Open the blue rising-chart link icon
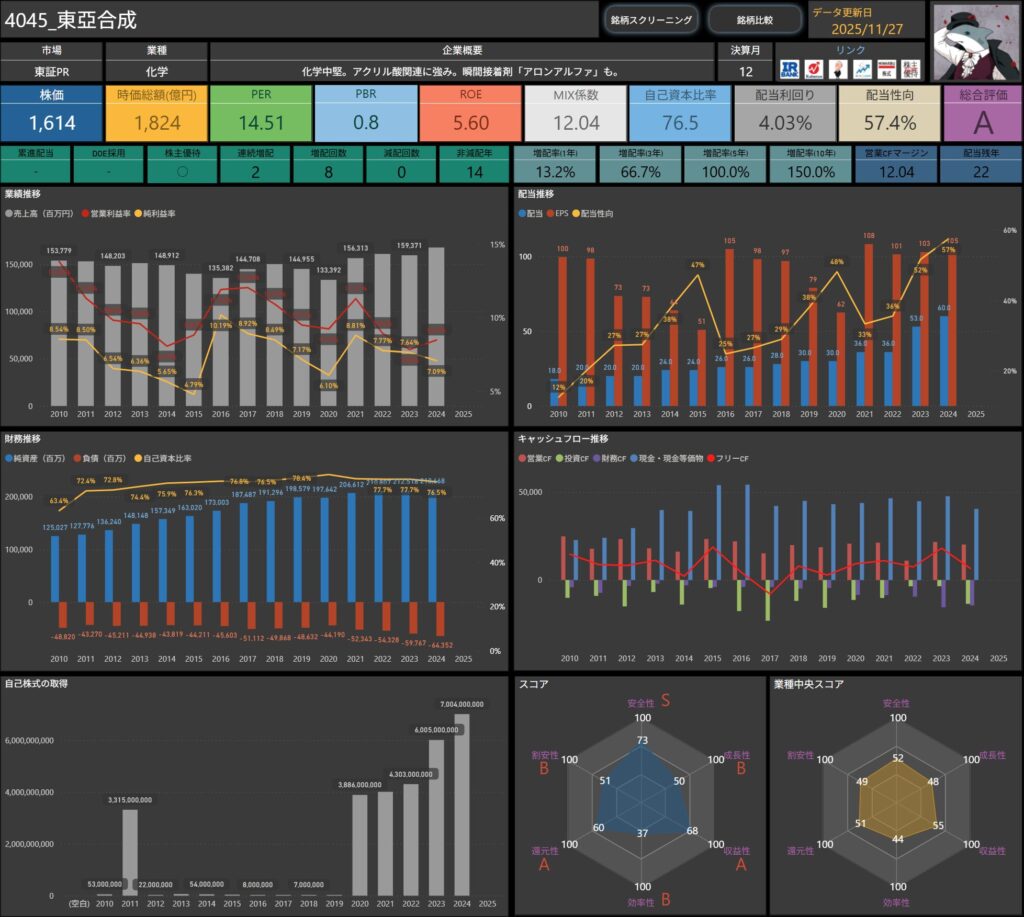The height and width of the screenshot is (917, 1024). tap(862, 69)
